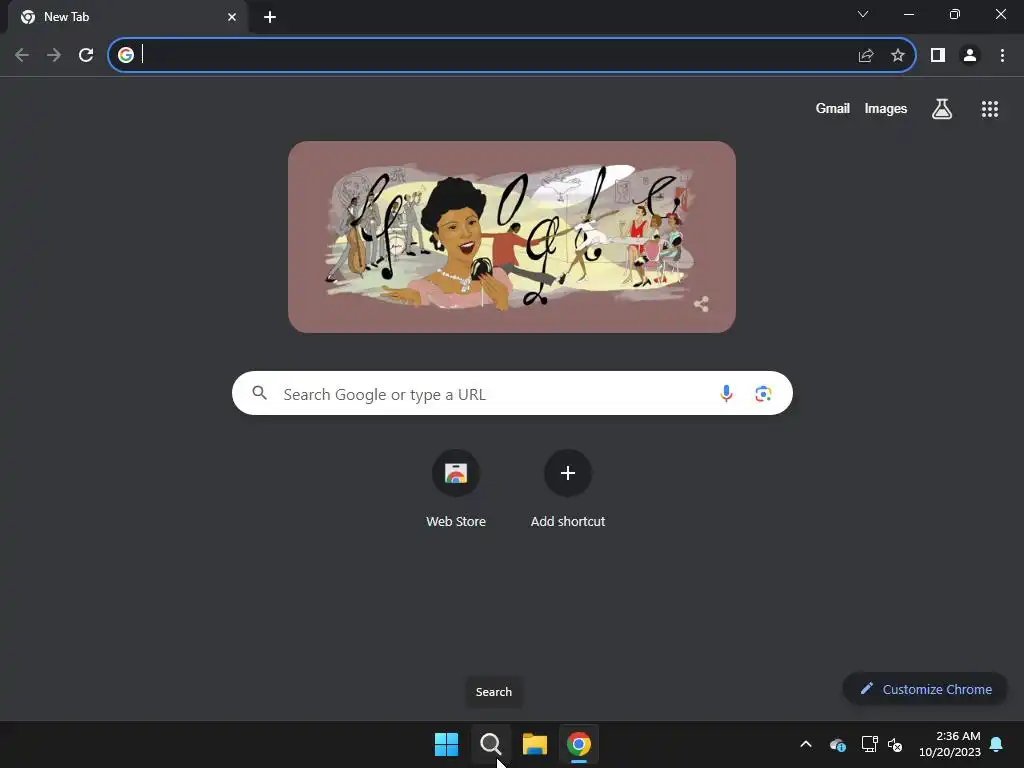Click the muted volume tray icon
This screenshot has width=1024, height=768.
pos(895,744)
